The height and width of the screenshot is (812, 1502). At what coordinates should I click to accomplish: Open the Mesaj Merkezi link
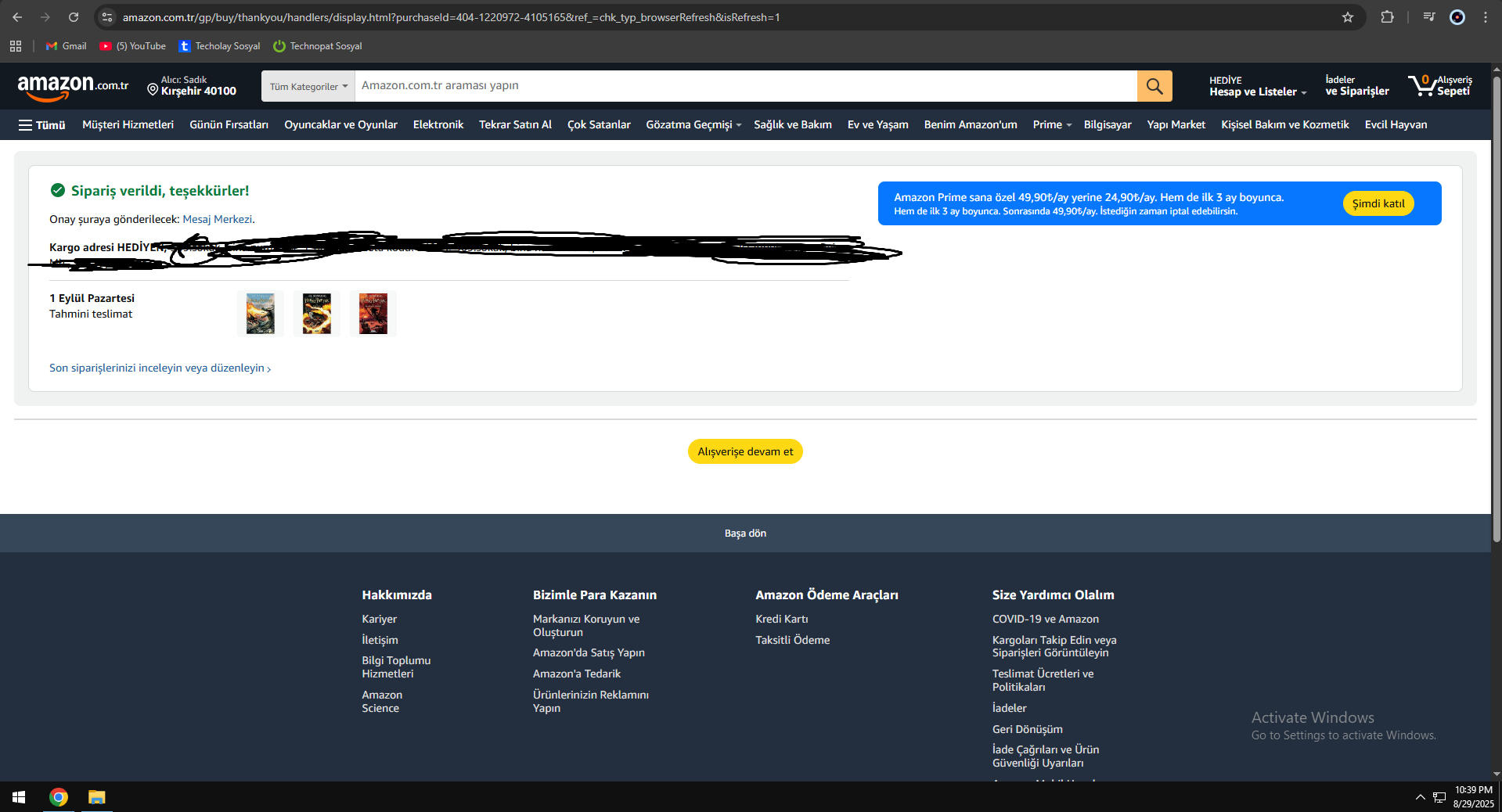tap(218, 219)
